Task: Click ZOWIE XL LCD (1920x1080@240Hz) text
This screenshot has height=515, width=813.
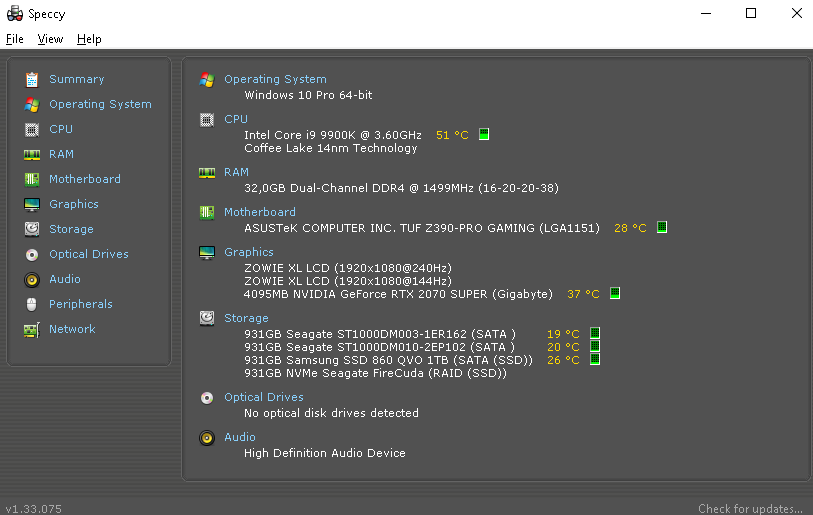Action: (348, 268)
